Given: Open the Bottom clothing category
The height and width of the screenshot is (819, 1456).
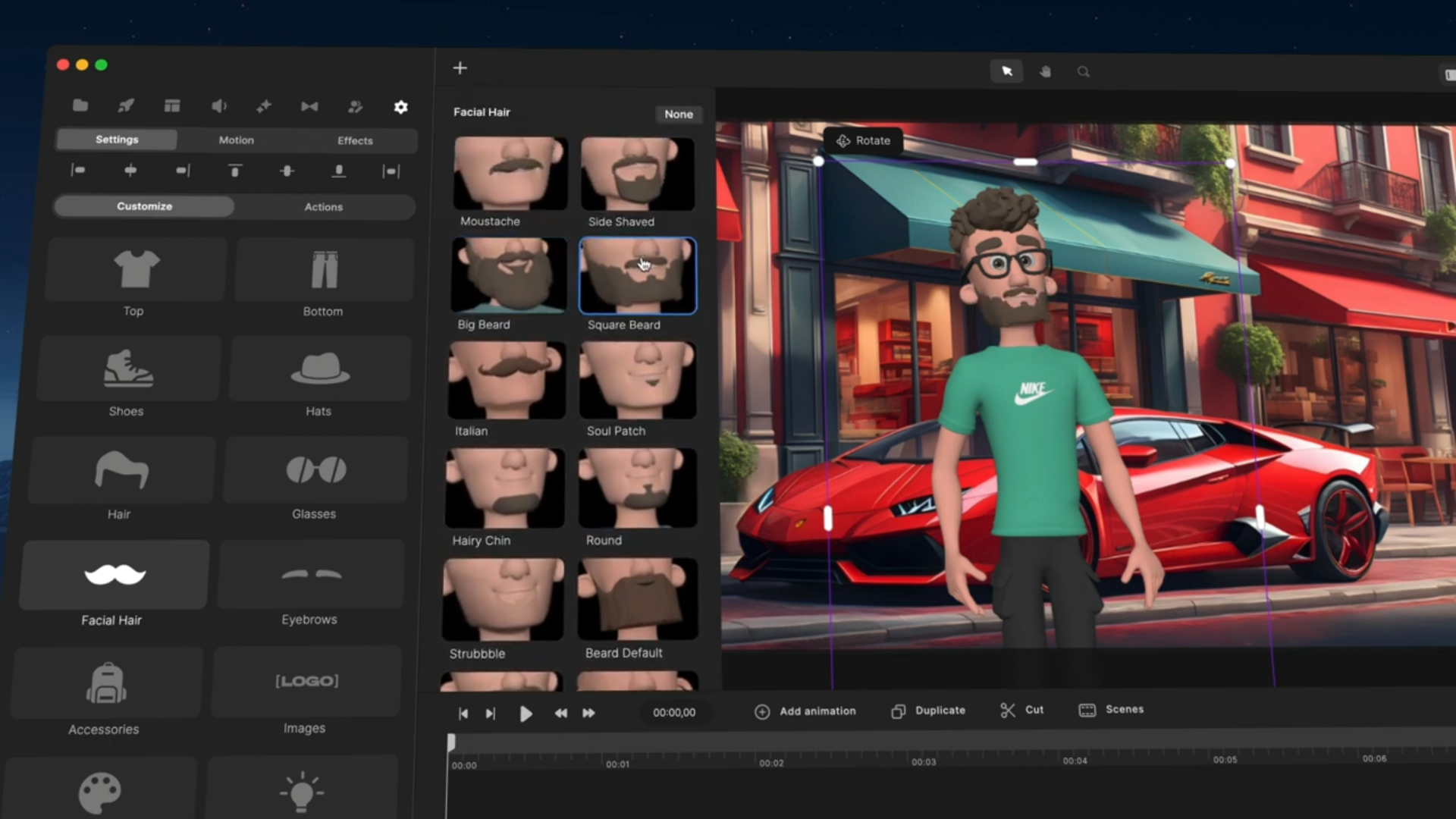Looking at the screenshot, I should point(325,270).
